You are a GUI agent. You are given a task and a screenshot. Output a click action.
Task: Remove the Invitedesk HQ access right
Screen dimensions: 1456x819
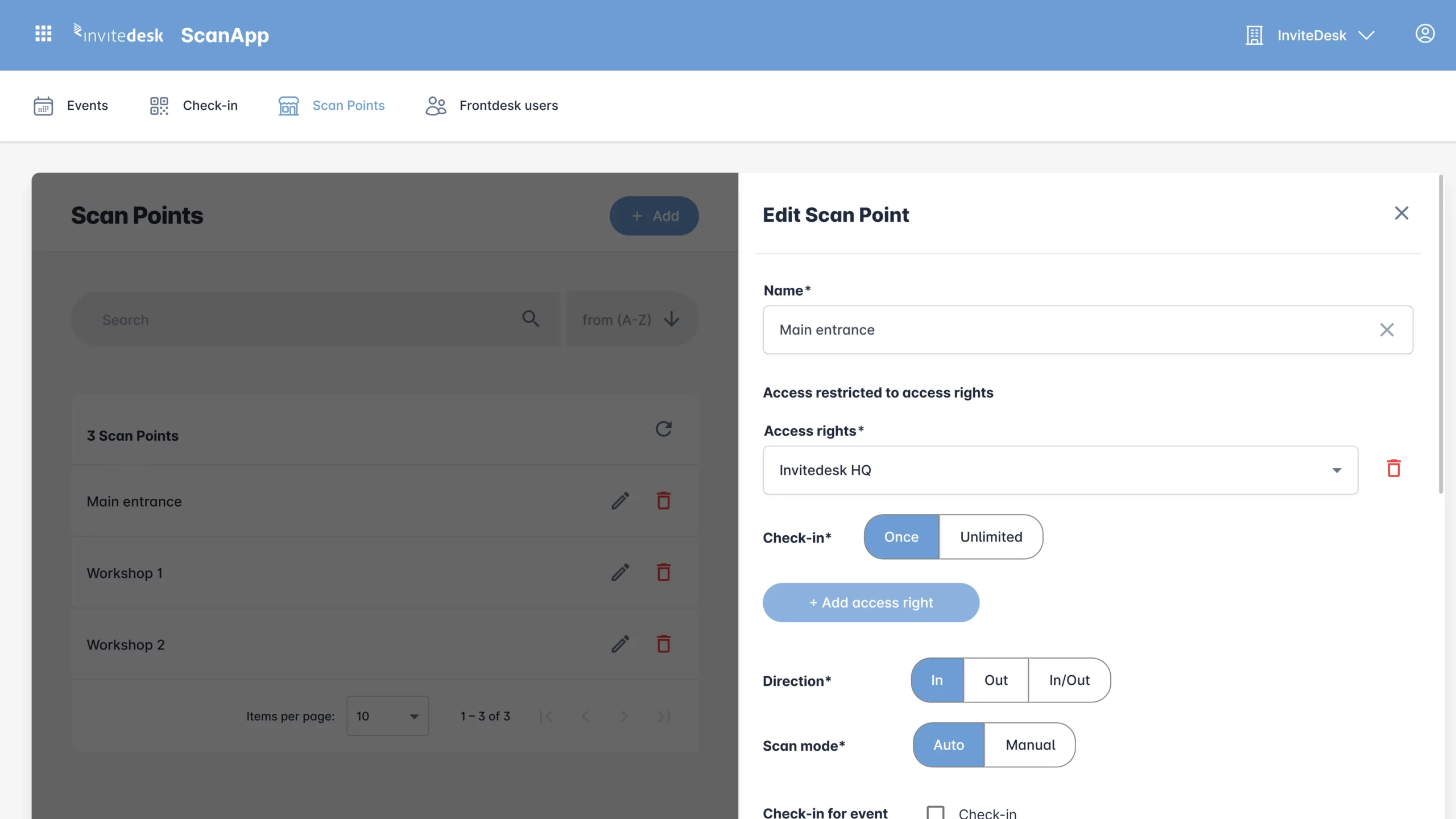[x=1393, y=469]
